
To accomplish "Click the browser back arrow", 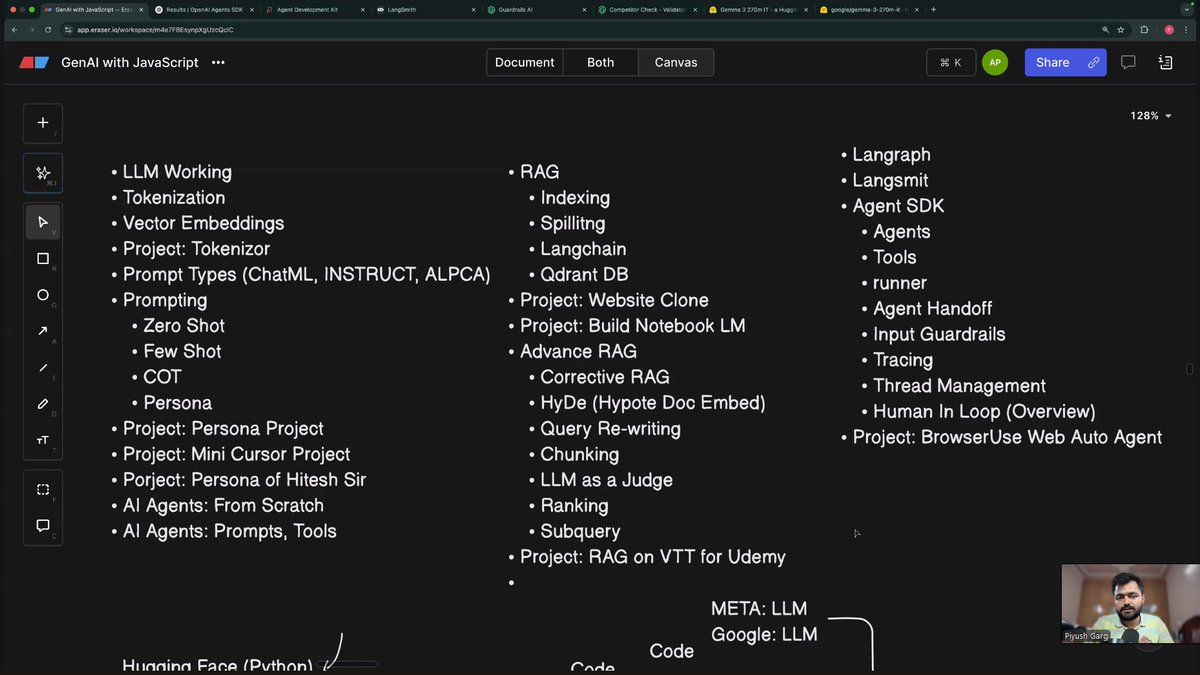I will (14, 30).
